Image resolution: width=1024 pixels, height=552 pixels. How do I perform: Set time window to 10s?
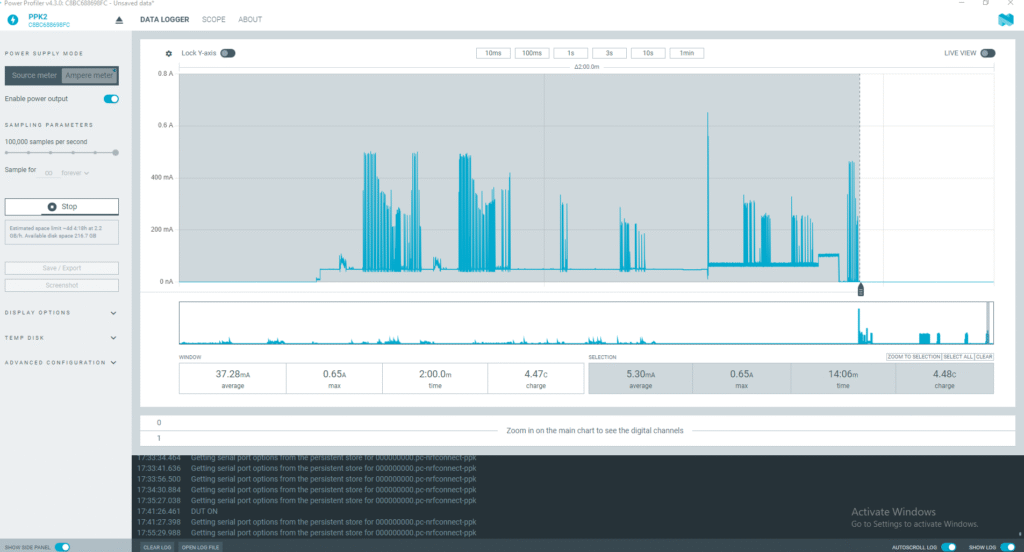(648, 54)
